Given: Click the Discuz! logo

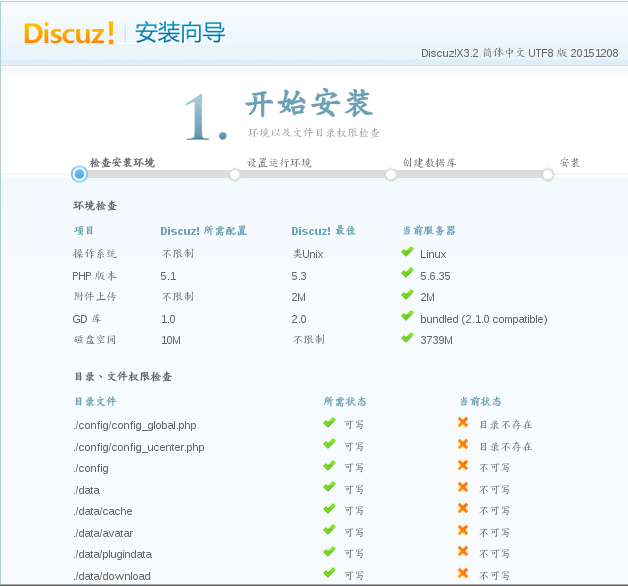Looking at the screenshot, I should (69, 33).
